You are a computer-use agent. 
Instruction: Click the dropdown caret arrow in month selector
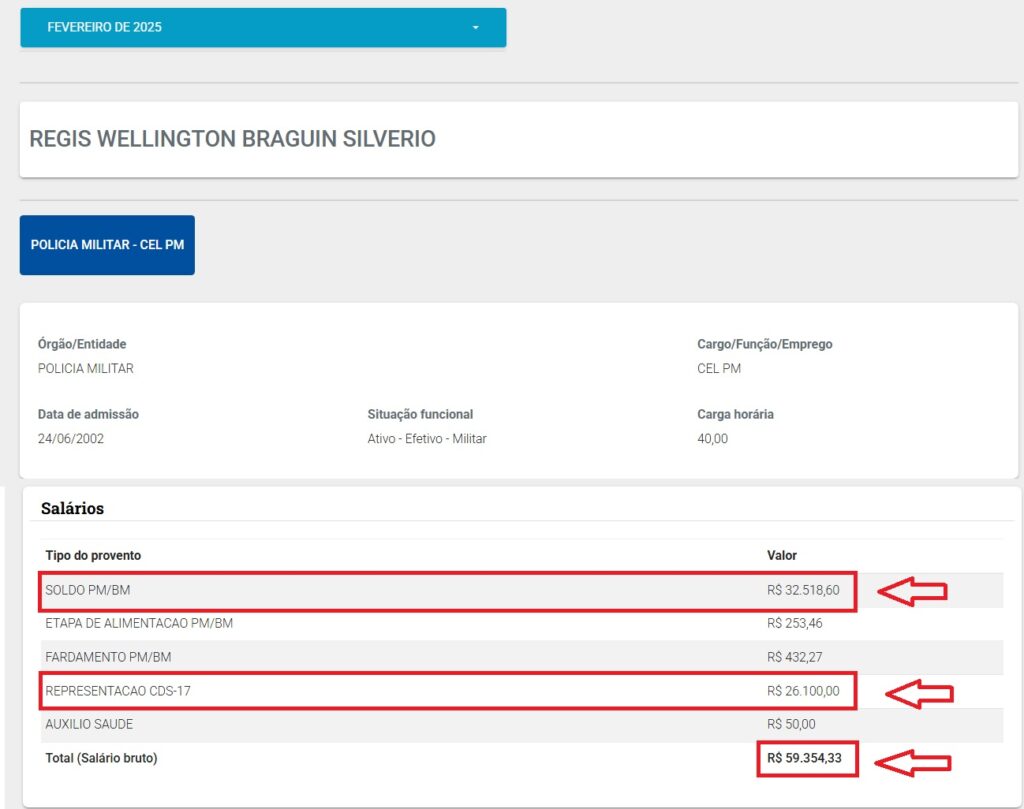pyautogui.click(x=476, y=27)
